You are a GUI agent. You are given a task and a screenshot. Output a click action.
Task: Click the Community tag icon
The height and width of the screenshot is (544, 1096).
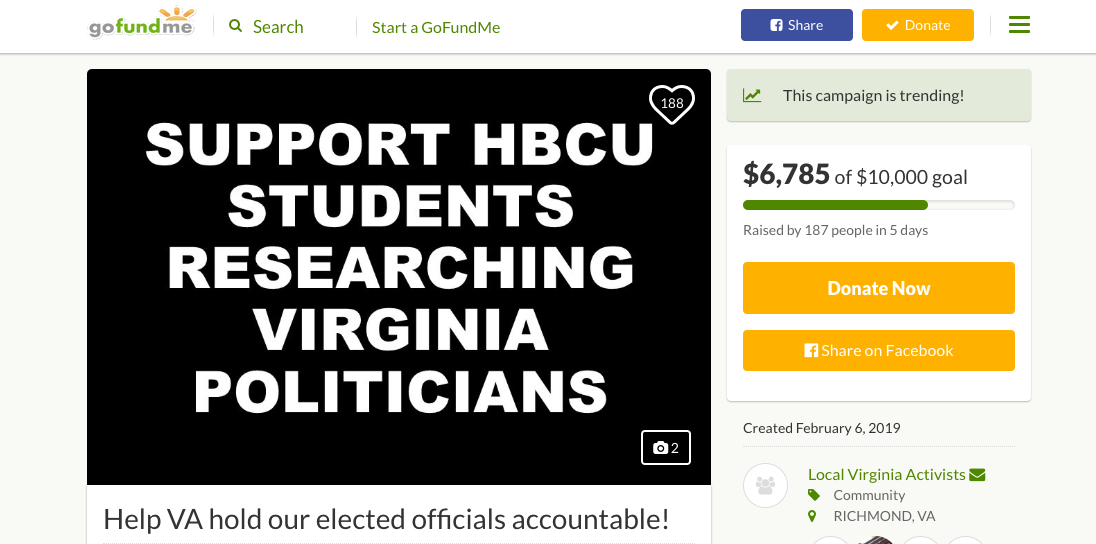pyautogui.click(x=814, y=495)
